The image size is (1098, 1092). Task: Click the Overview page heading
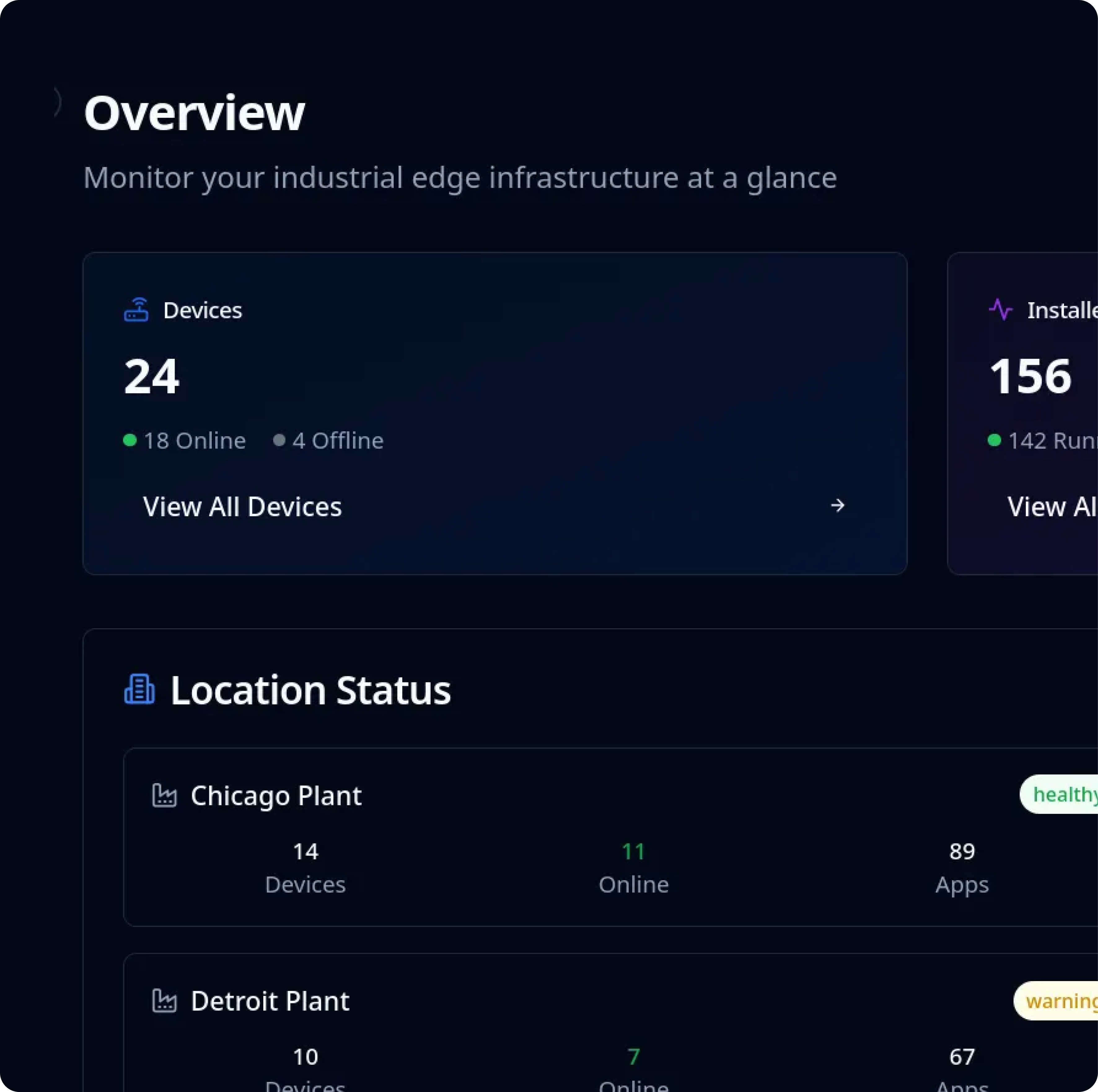click(194, 113)
